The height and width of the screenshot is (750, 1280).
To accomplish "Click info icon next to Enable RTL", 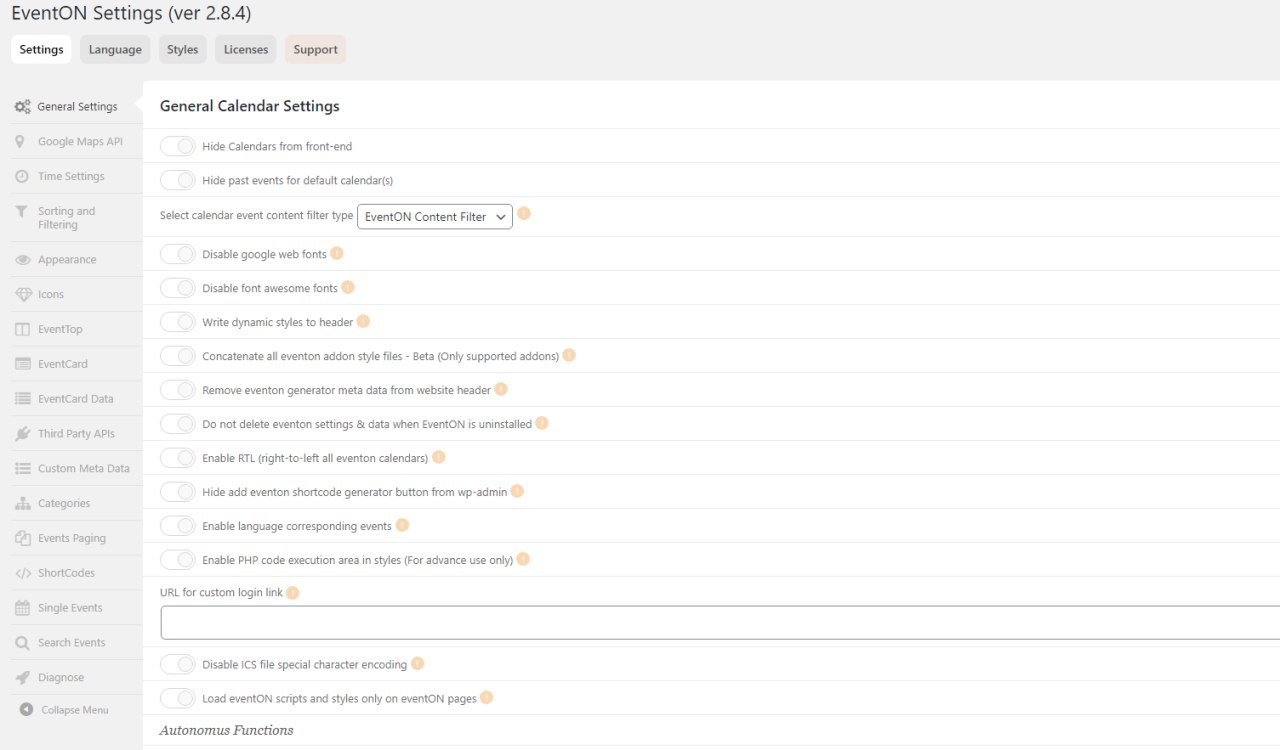I will tap(438, 457).
